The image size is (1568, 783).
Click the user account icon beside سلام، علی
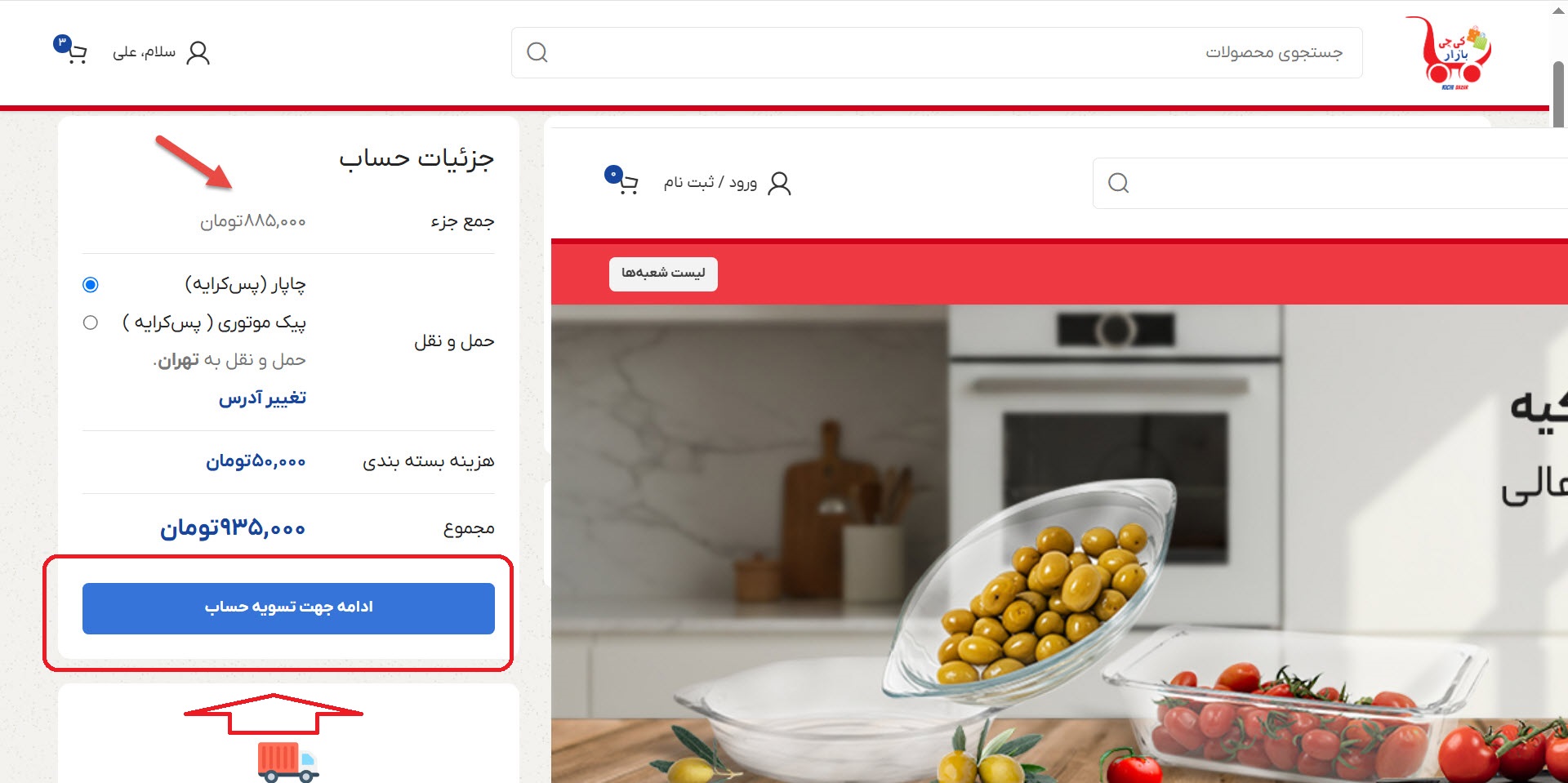pyautogui.click(x=198, y=53)
